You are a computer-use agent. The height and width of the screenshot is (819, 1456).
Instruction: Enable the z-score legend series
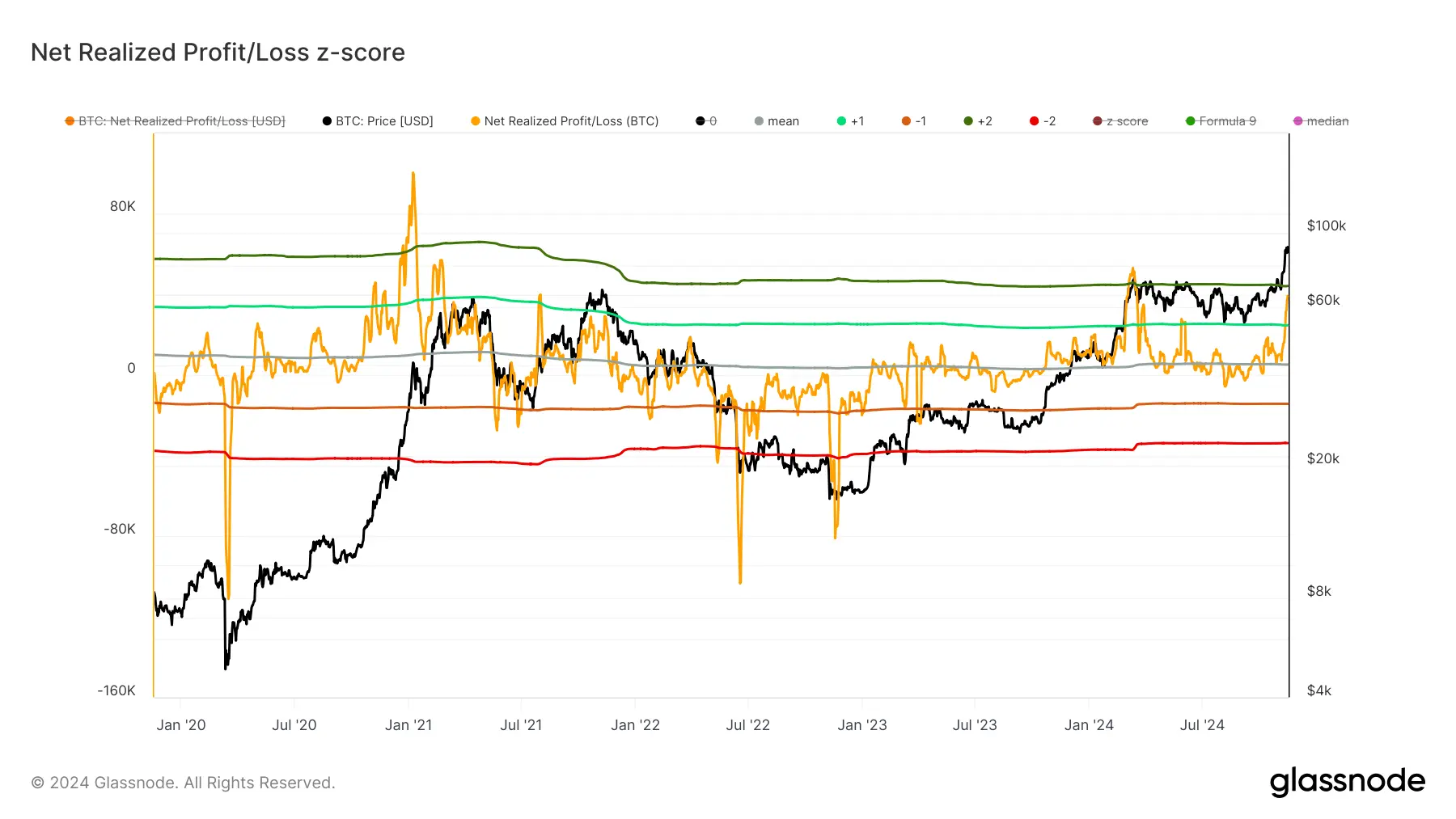1120,121
